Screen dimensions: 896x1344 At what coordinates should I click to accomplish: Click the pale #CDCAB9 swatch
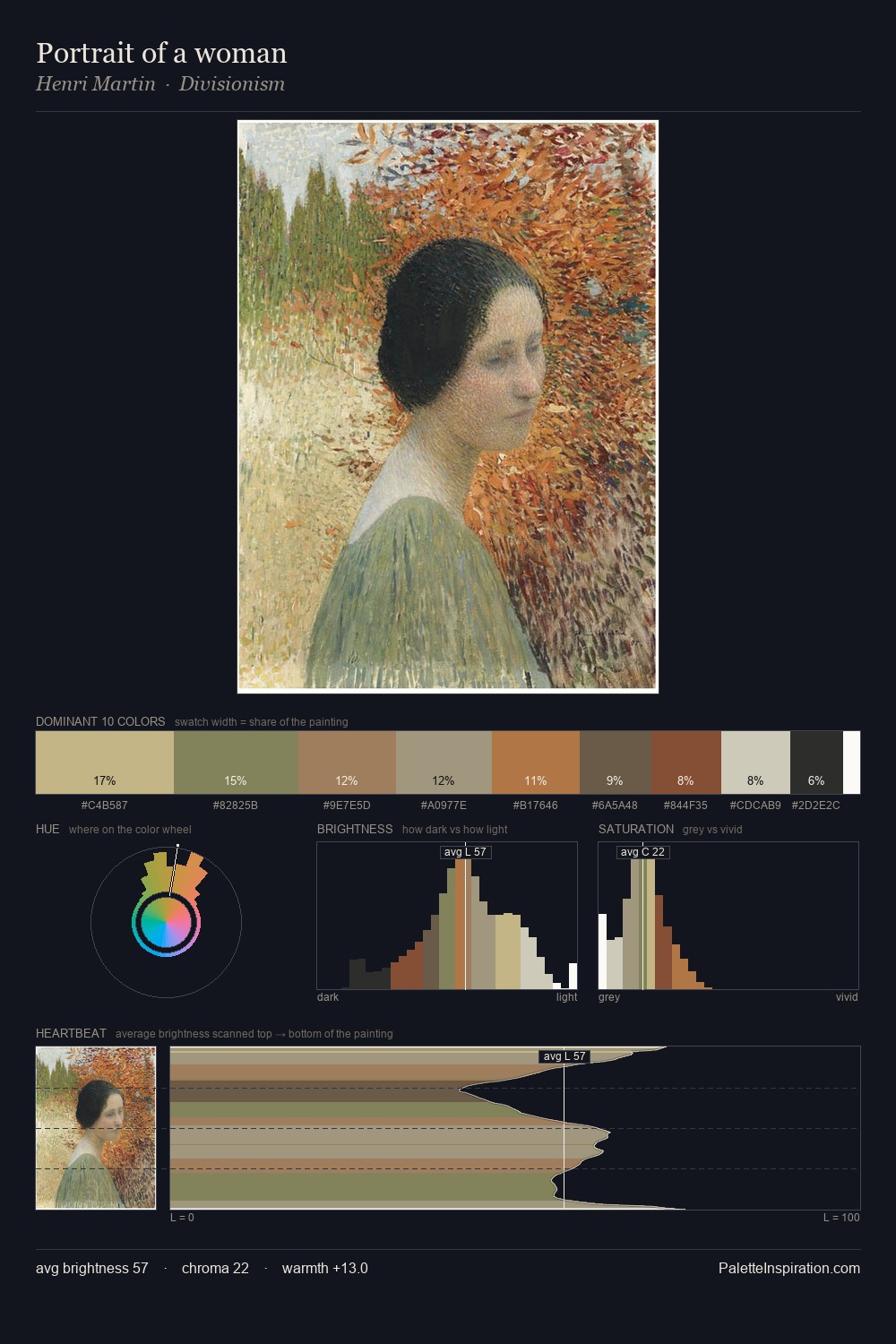click(x=755, y=762)
